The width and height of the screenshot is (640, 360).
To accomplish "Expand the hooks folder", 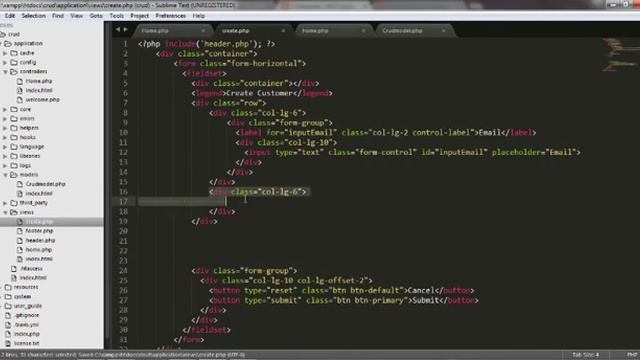I will [5, 138].
